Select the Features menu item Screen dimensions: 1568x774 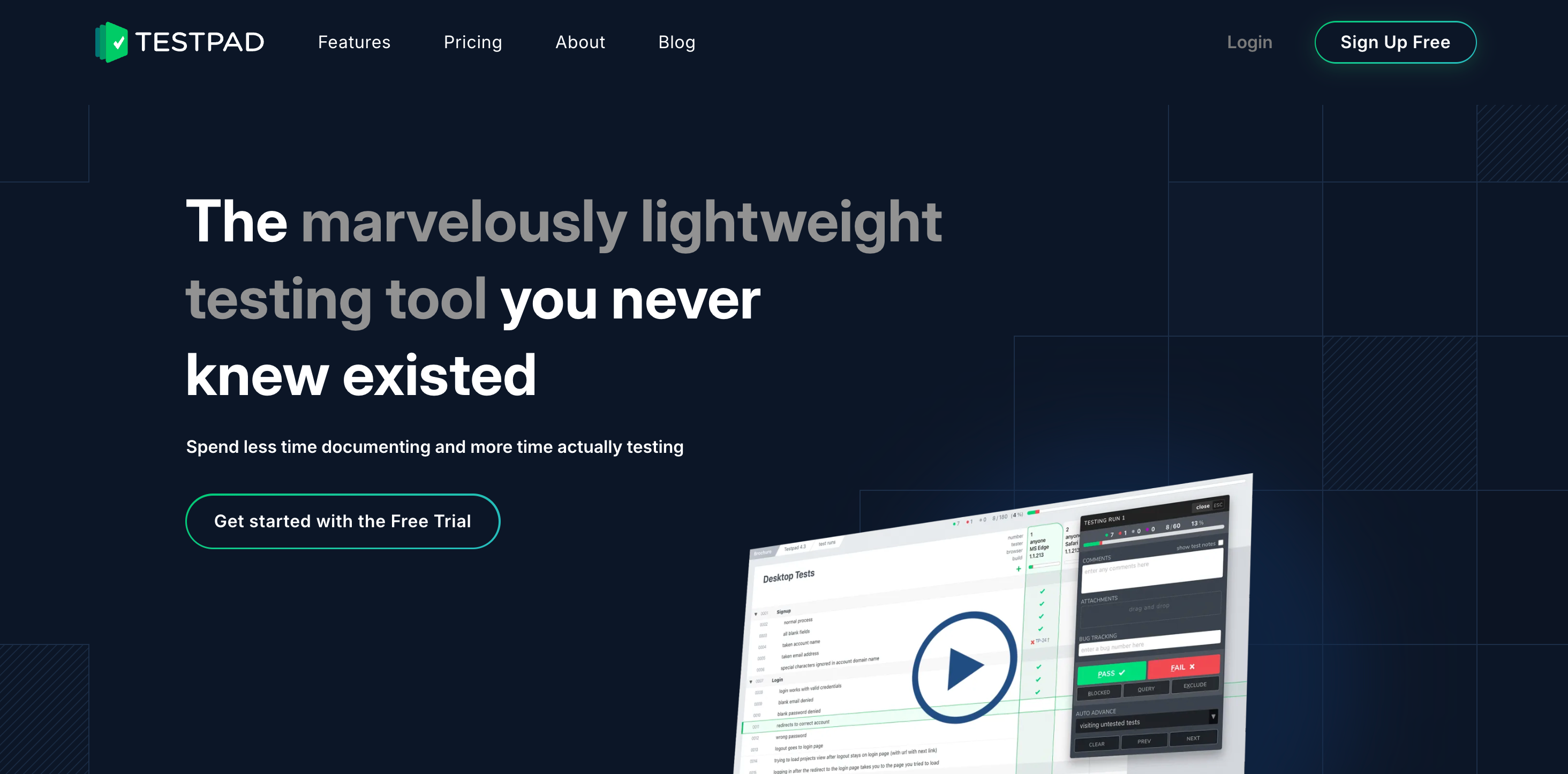point(354,42)
